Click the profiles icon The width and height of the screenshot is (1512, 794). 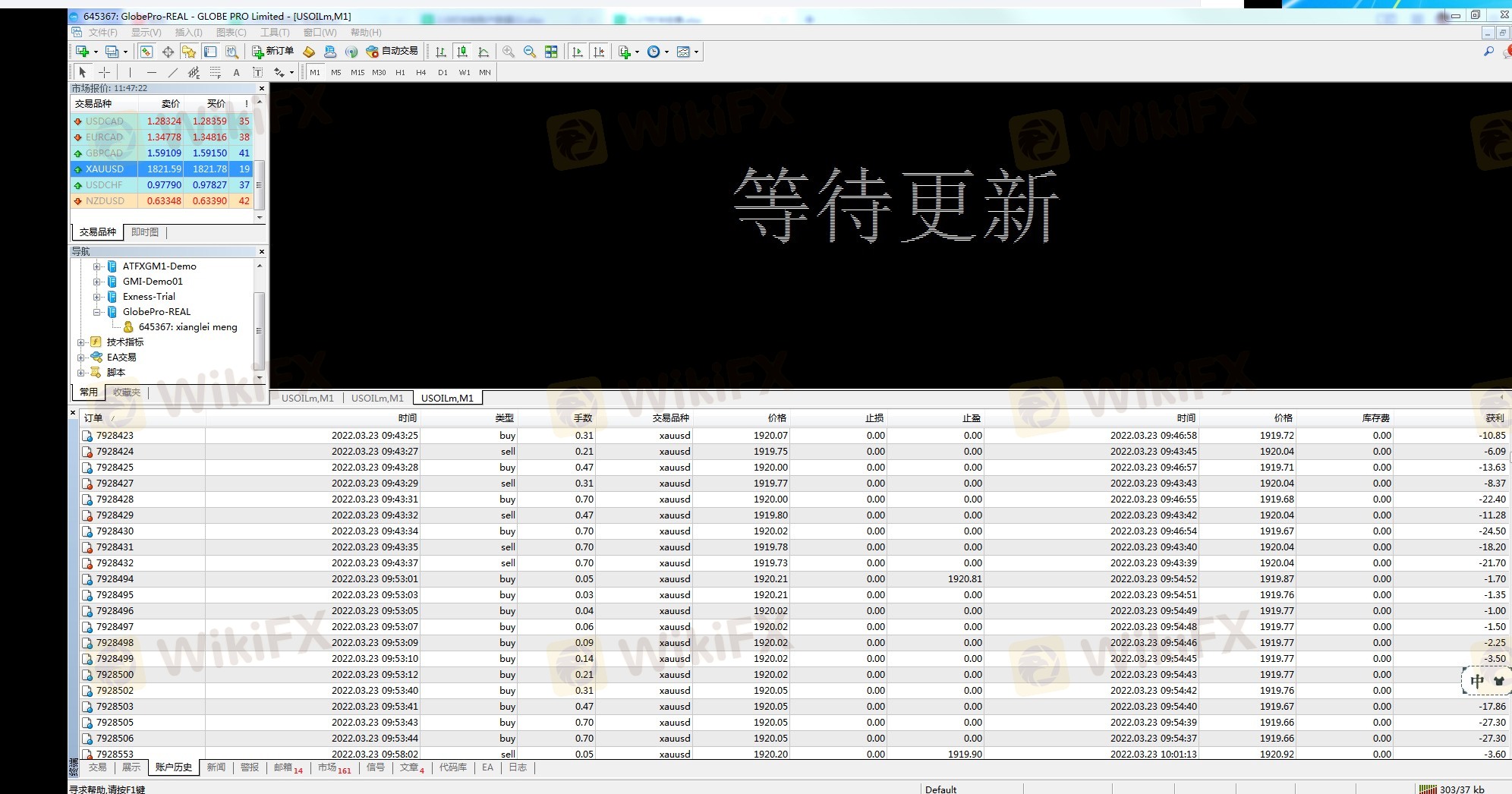point(112,52)
